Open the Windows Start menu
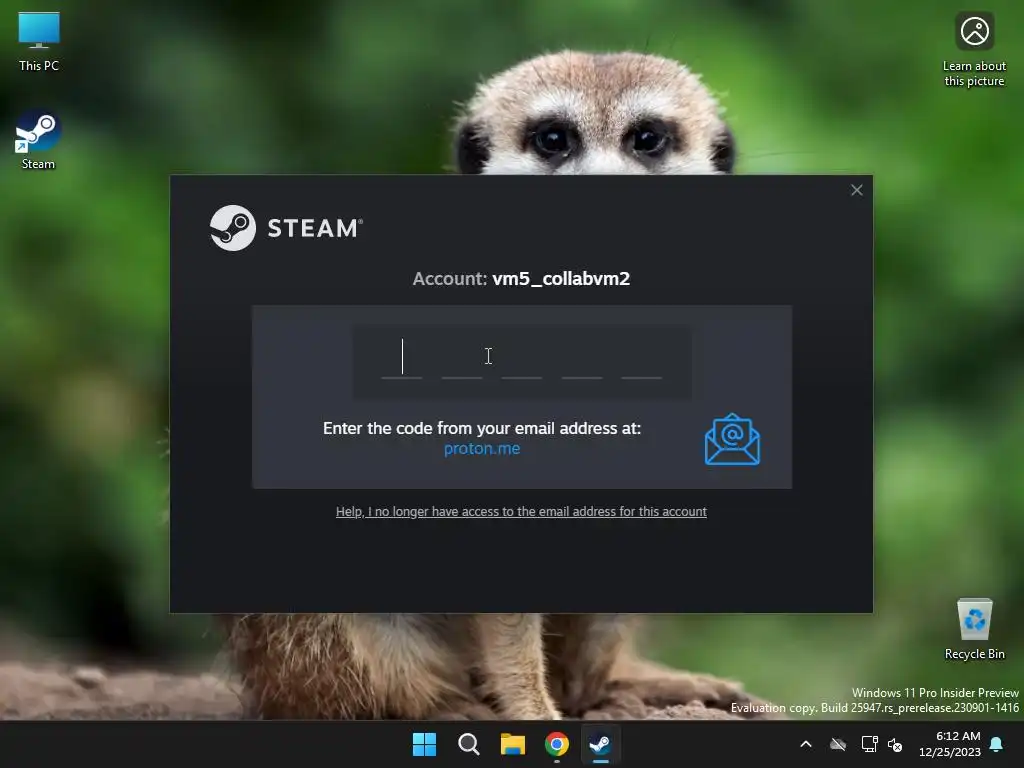The image size is (1024, 768). [424, 744]
